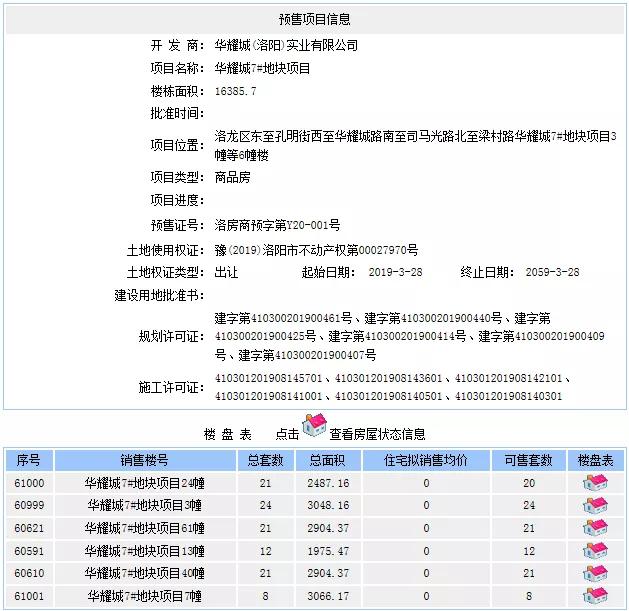Click 华耀城7#地块项目13幢 building name
629x611 pixels.
click(144, 551)
